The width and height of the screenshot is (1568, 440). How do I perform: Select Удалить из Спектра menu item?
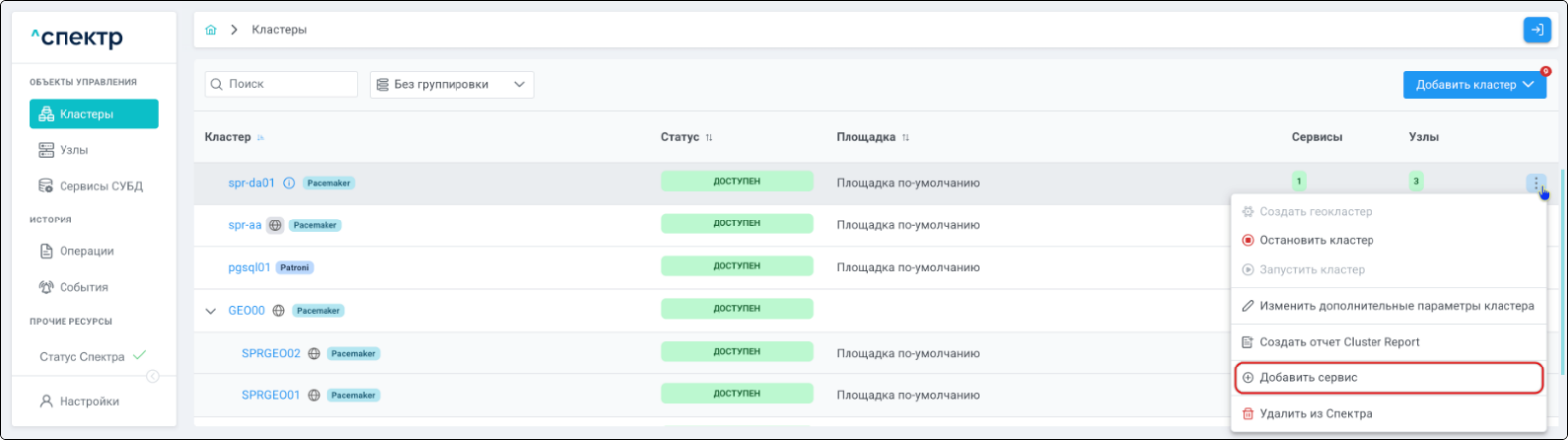tap(1315, 414)
